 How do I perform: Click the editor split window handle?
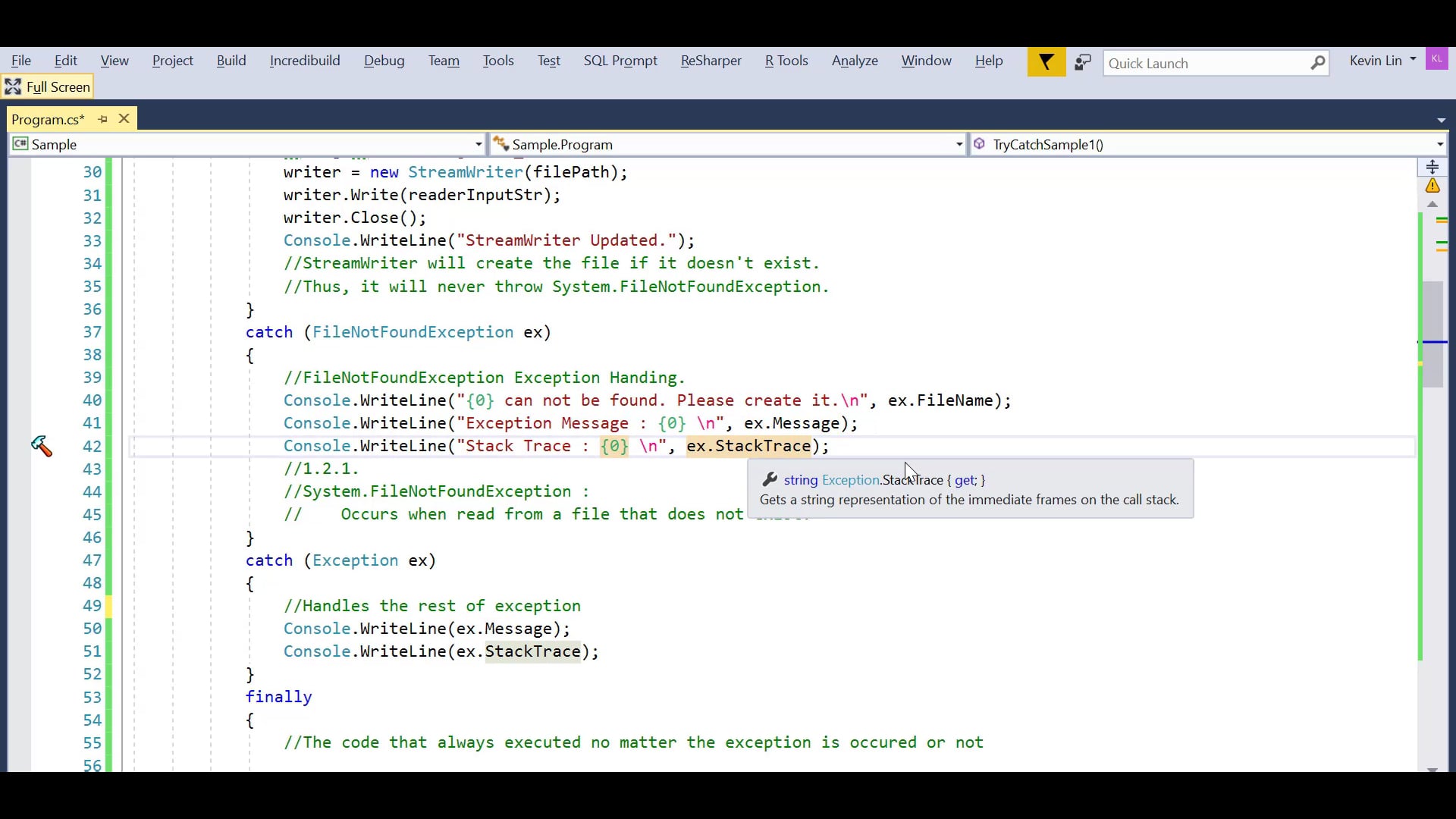pyautogui.click(x=1432, y=167)
